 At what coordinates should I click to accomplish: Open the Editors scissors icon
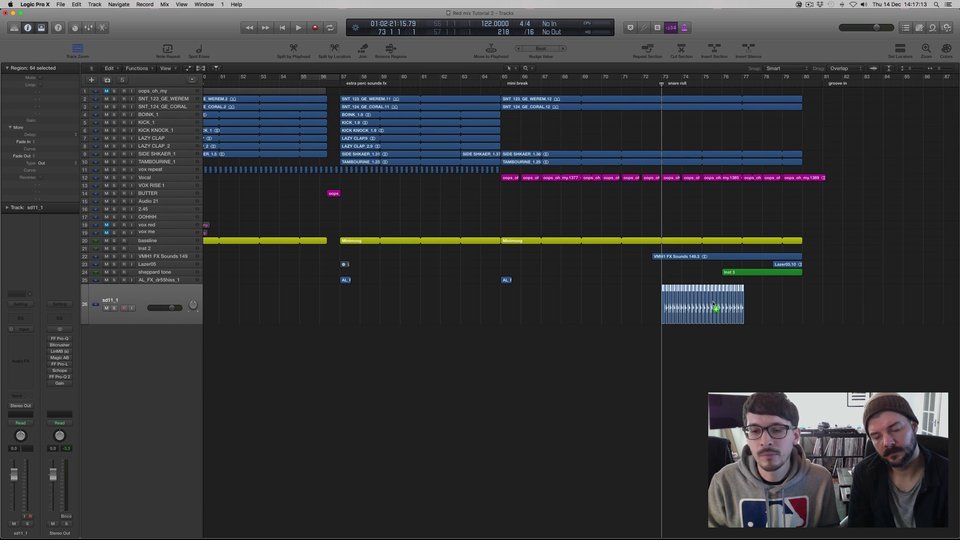point(102,28)
